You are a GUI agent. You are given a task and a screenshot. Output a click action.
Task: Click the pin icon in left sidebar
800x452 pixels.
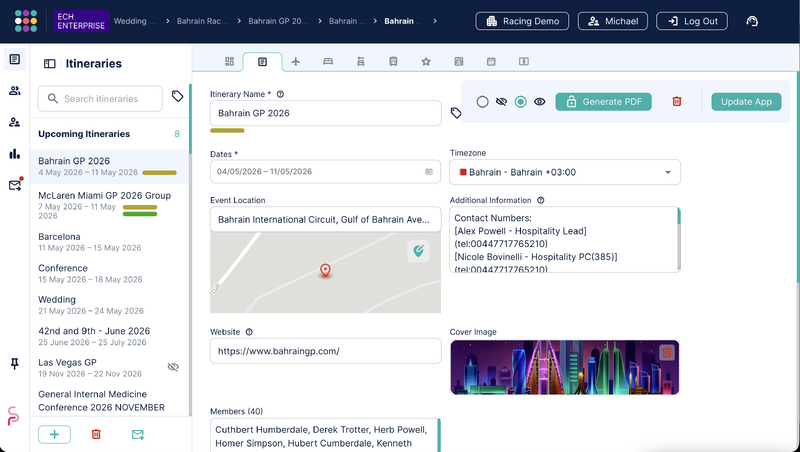coord(15,363)
